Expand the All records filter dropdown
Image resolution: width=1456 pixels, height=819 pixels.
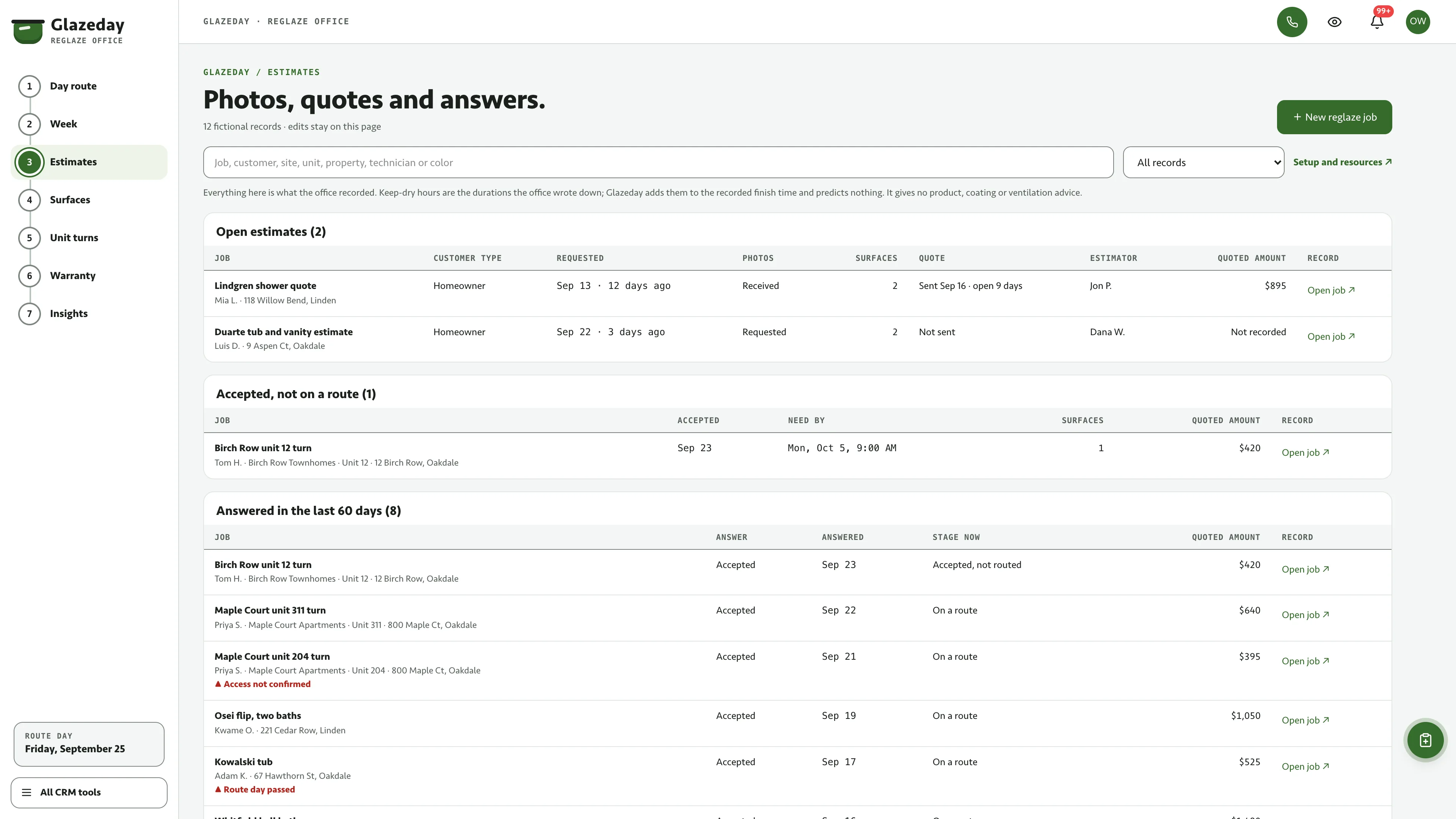click(x=1203, y=162)
